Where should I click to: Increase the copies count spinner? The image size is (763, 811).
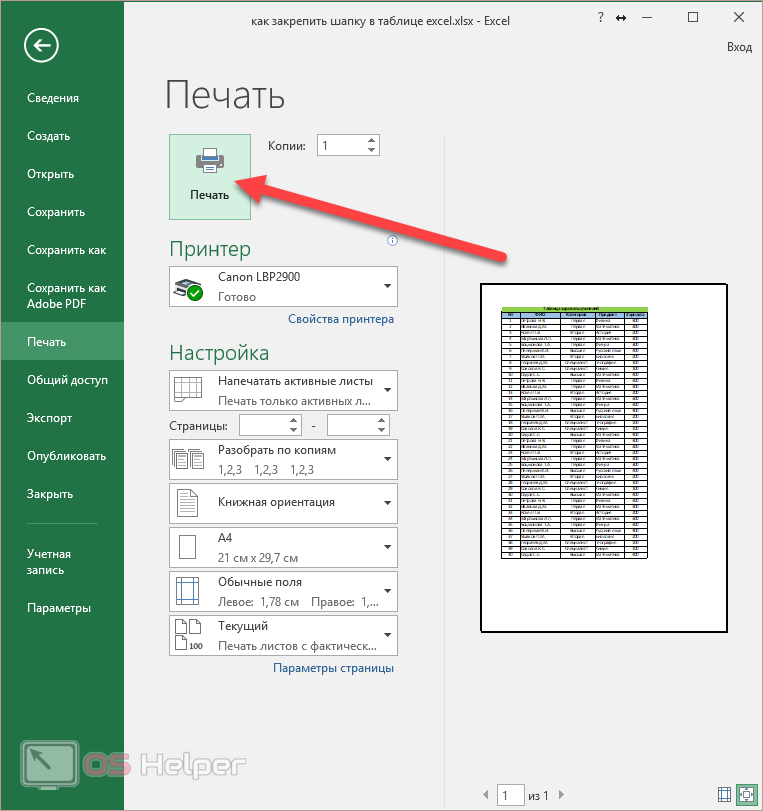tap(371, 140)
